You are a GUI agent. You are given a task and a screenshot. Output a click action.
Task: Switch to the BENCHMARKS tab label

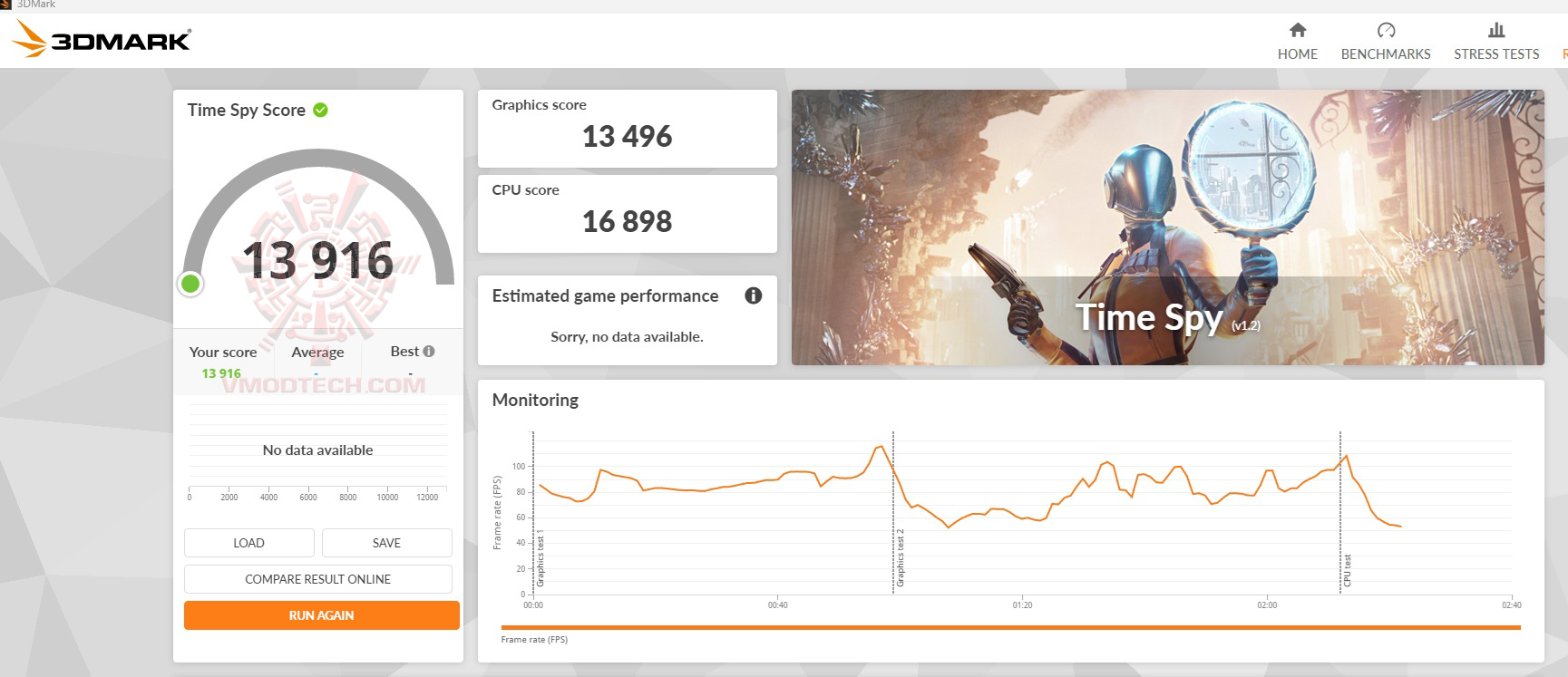(x=1386, y=54)
